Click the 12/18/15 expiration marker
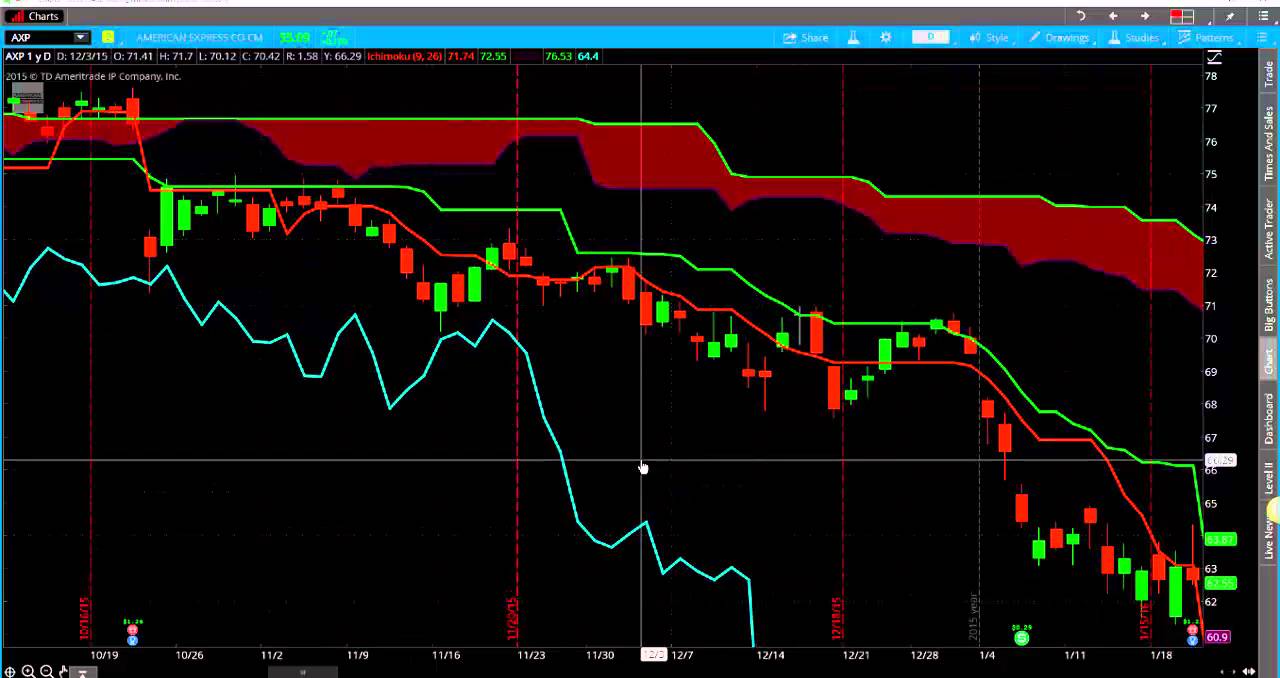Image resolution: width=1280 pixels, height=678 pixels. pos(835,618)
